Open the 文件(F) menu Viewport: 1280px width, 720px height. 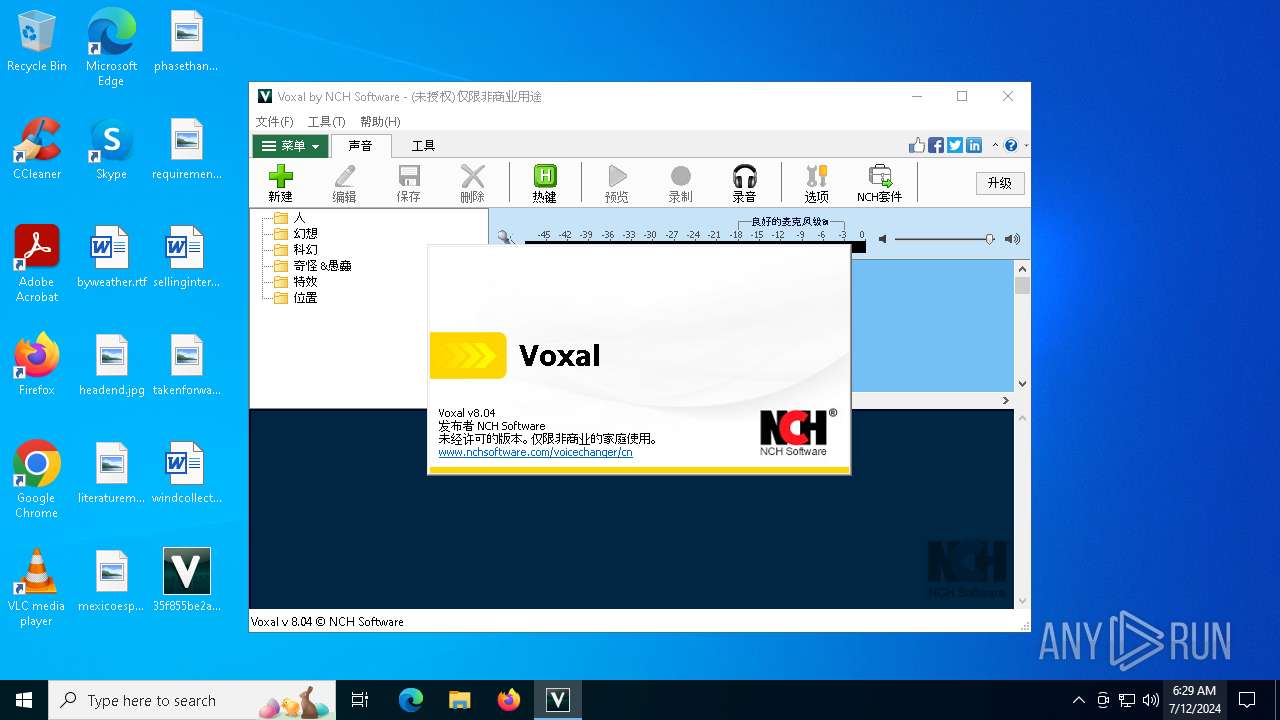coord(274,121)
